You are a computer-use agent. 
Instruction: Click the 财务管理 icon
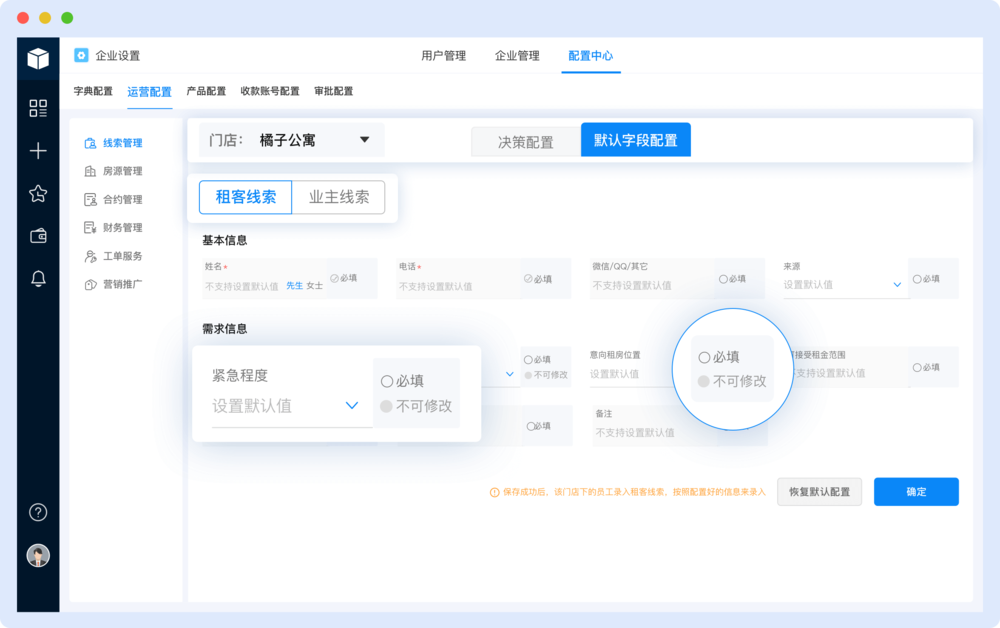click(x=90, y=228)
